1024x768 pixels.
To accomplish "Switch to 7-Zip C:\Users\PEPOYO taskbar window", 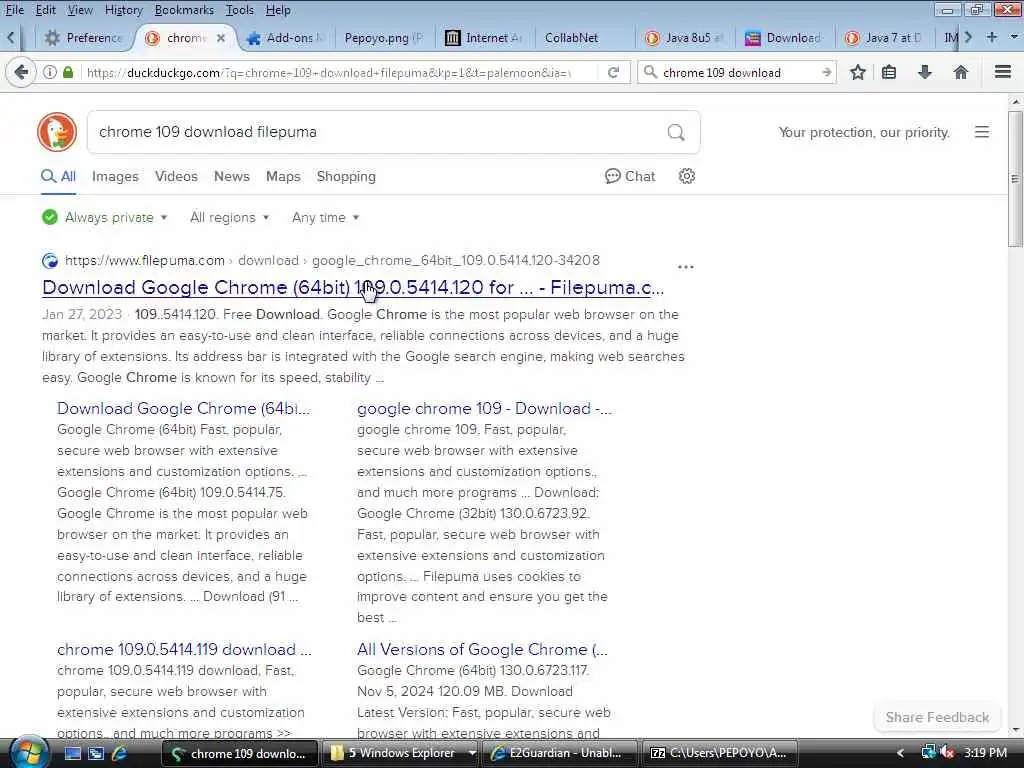I will (x=721, y=753).
